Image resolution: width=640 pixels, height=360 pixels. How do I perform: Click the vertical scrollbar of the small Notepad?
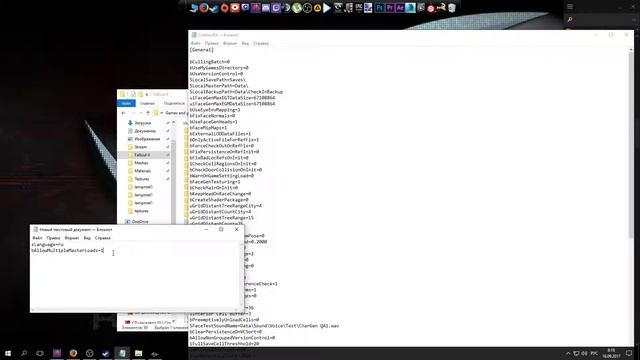click(241, 276)
